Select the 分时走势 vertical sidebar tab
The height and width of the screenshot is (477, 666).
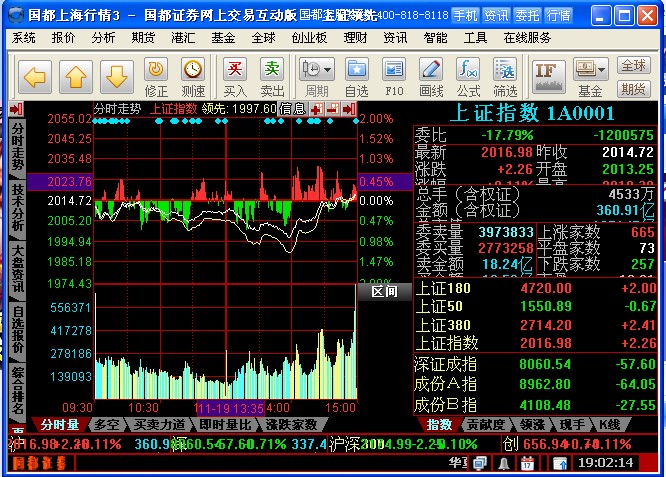tap(17, 147)
